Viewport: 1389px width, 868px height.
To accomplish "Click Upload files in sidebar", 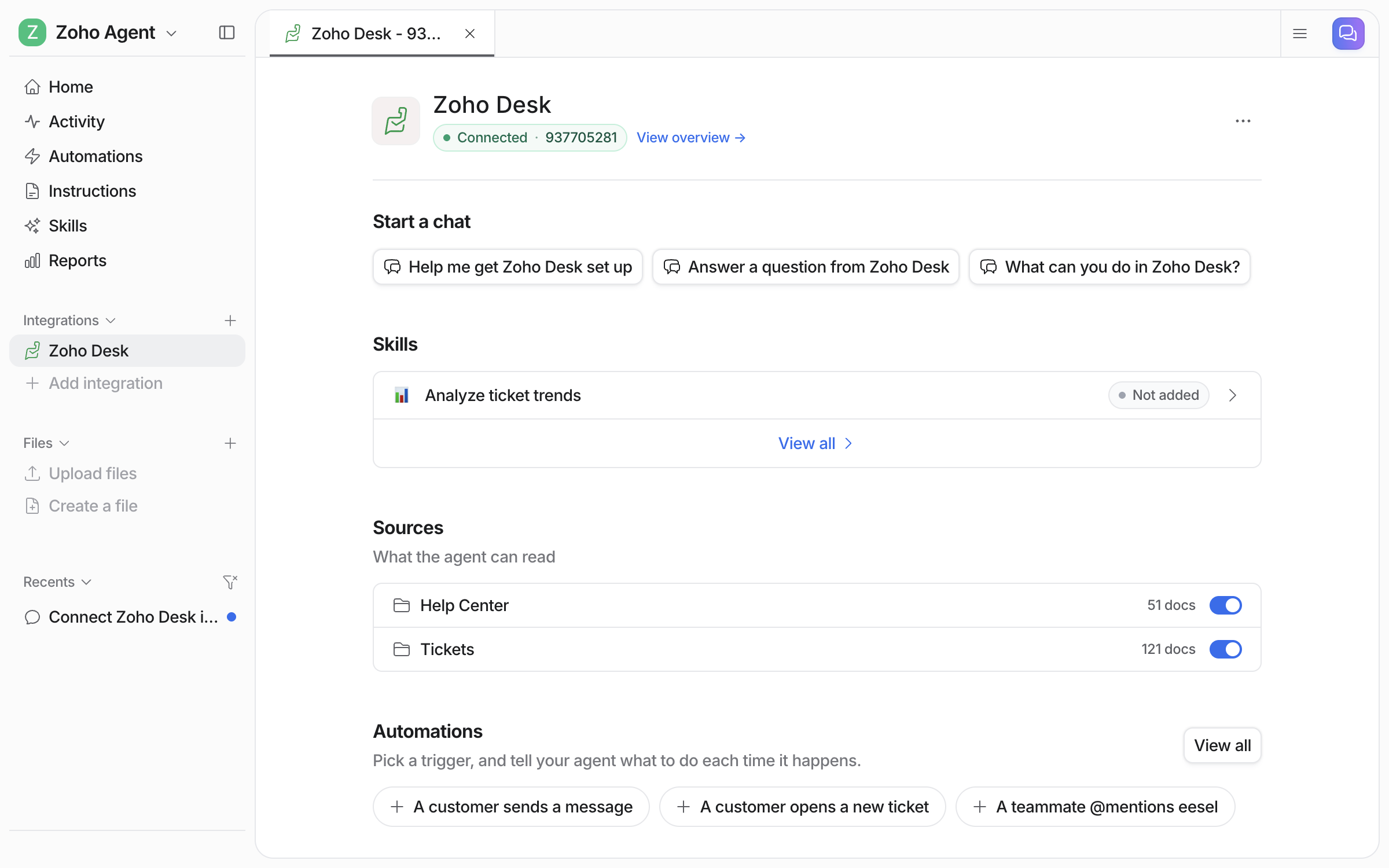I will click(127, 473).
